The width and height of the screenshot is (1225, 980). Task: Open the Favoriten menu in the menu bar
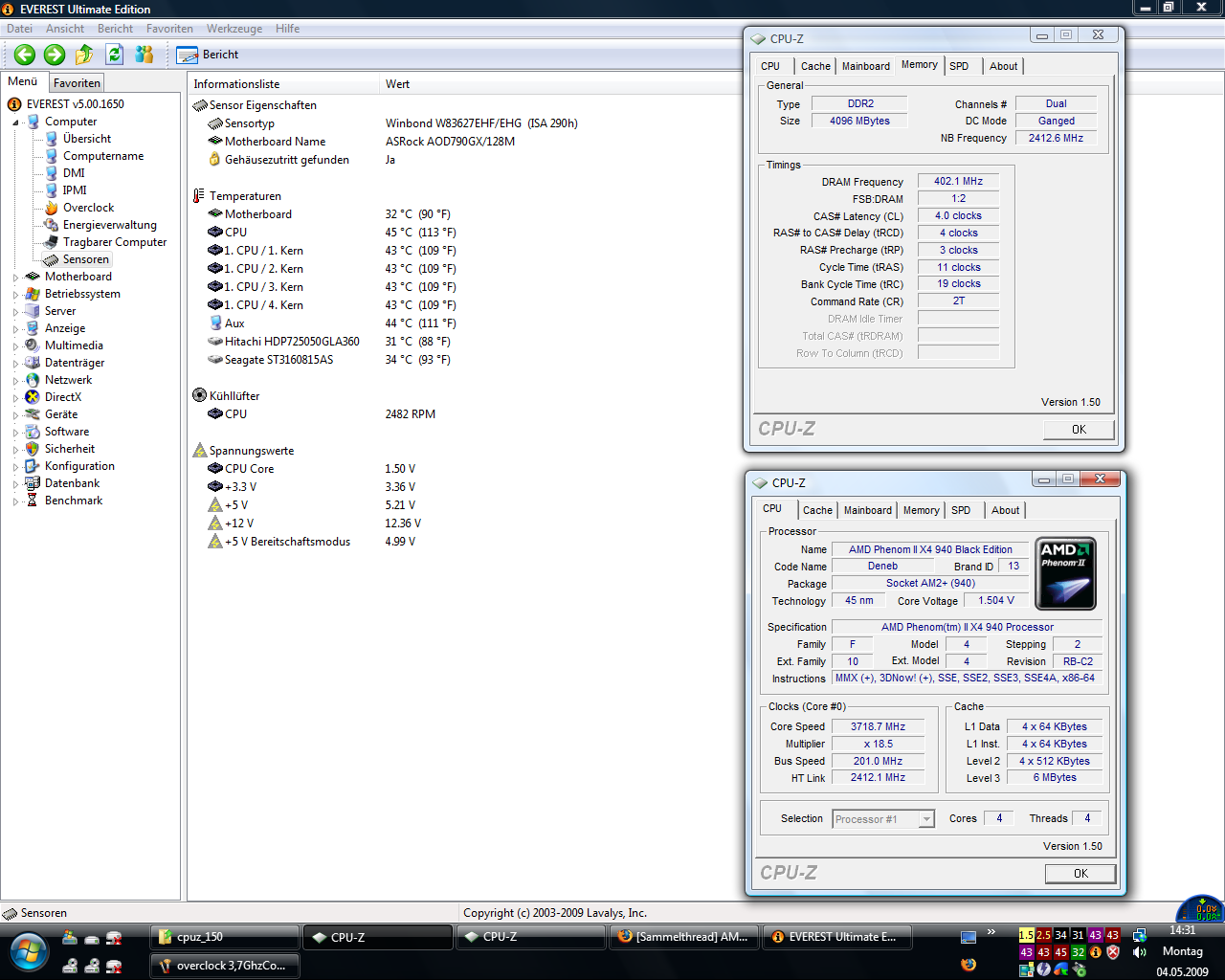coord(169,29)
